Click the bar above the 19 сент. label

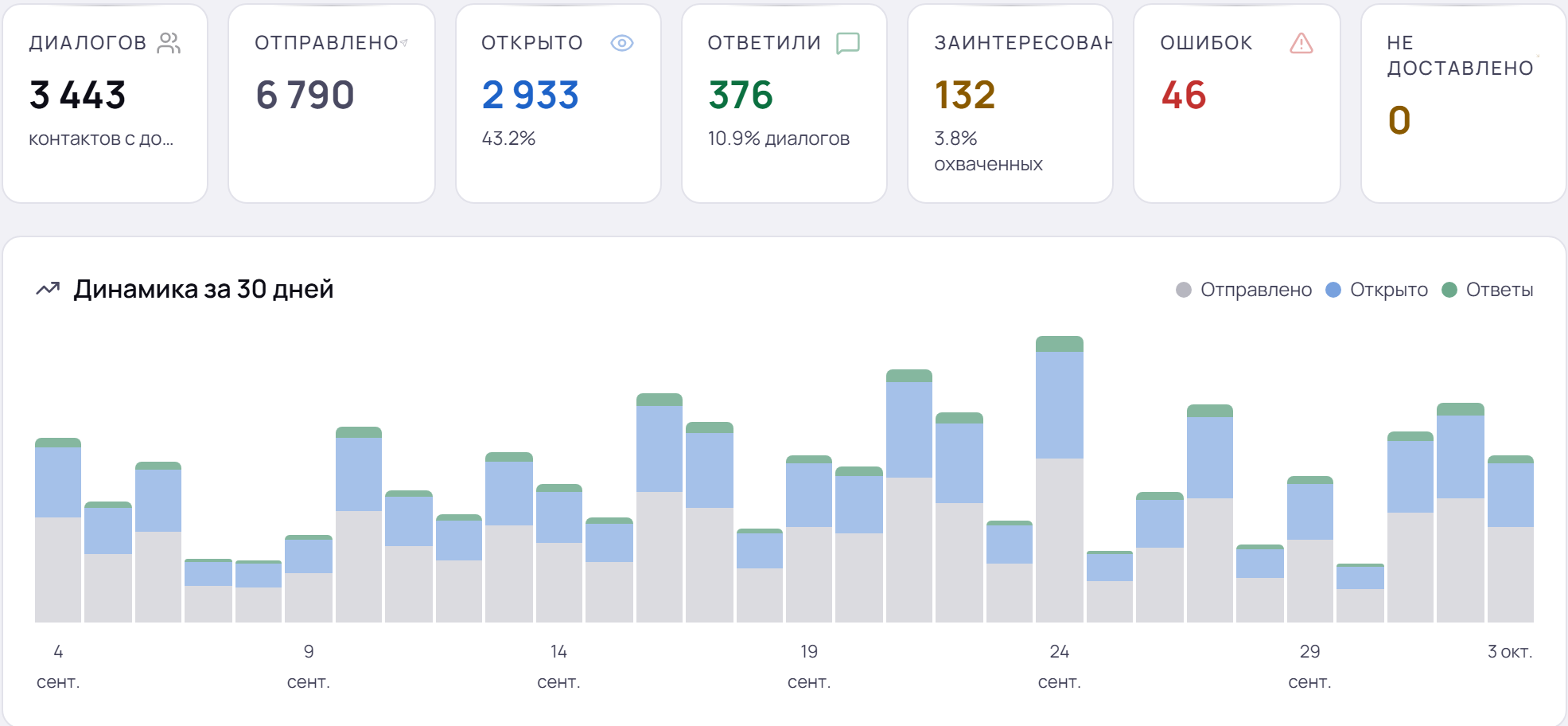pyautogui.click(x=809, y=539)
